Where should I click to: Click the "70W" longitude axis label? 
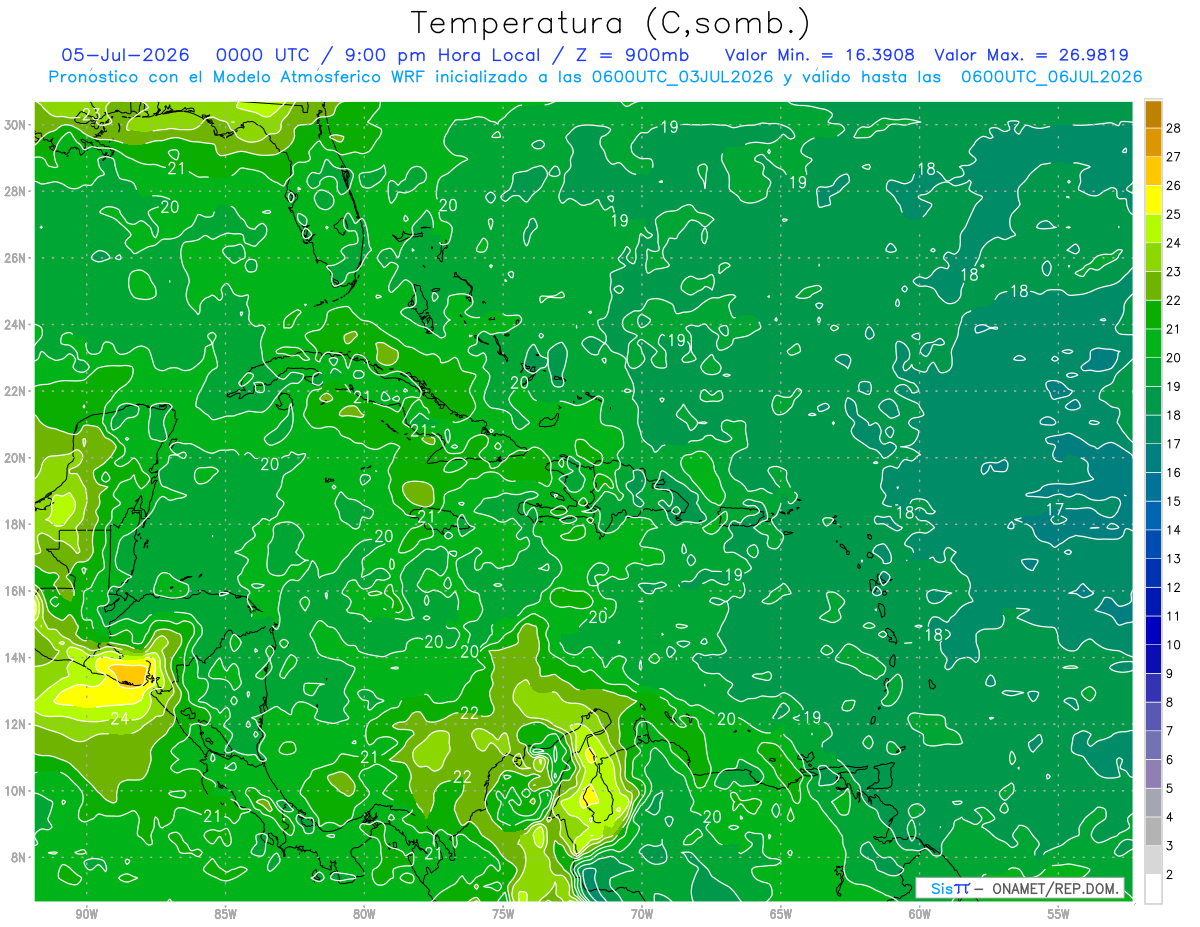642,914
